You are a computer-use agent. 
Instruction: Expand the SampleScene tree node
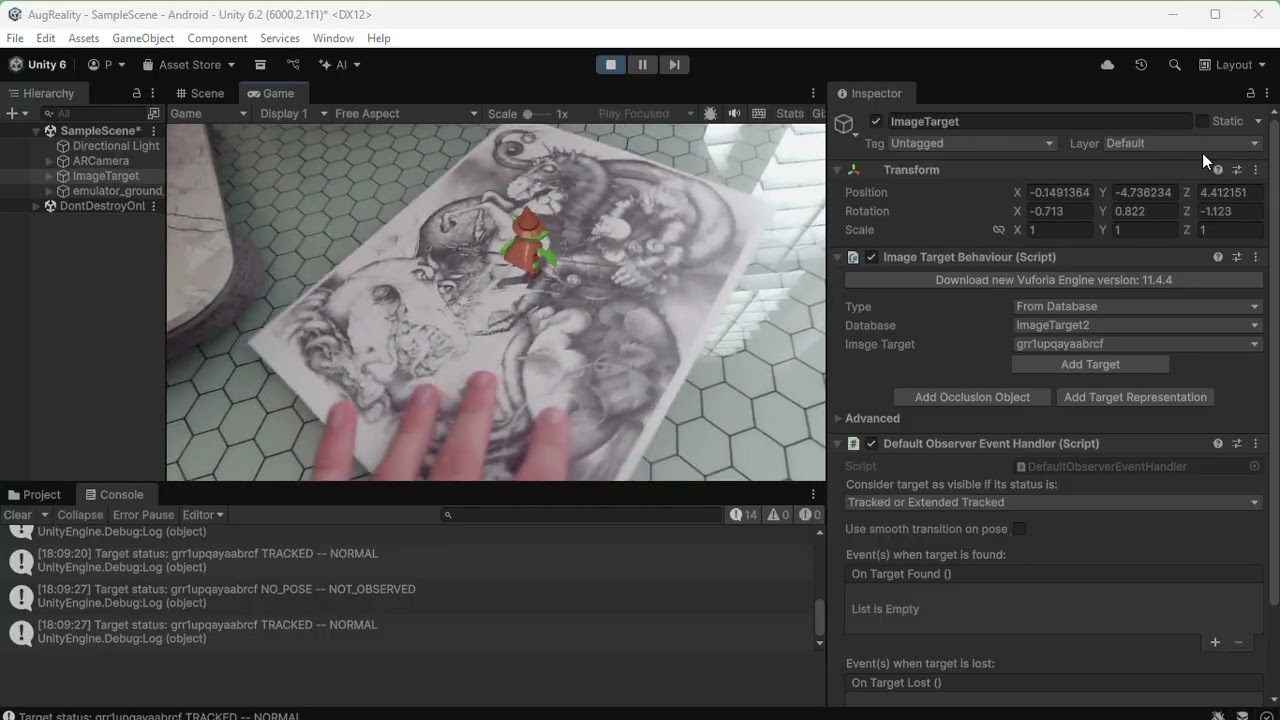[x=36, y=131]
